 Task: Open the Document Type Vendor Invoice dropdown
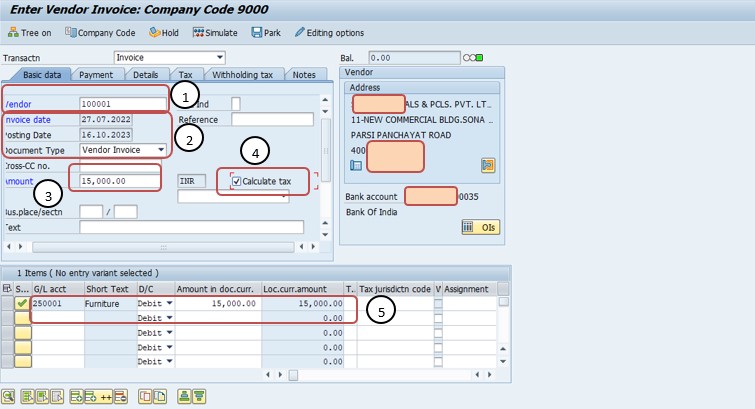(x=161, y=150)
